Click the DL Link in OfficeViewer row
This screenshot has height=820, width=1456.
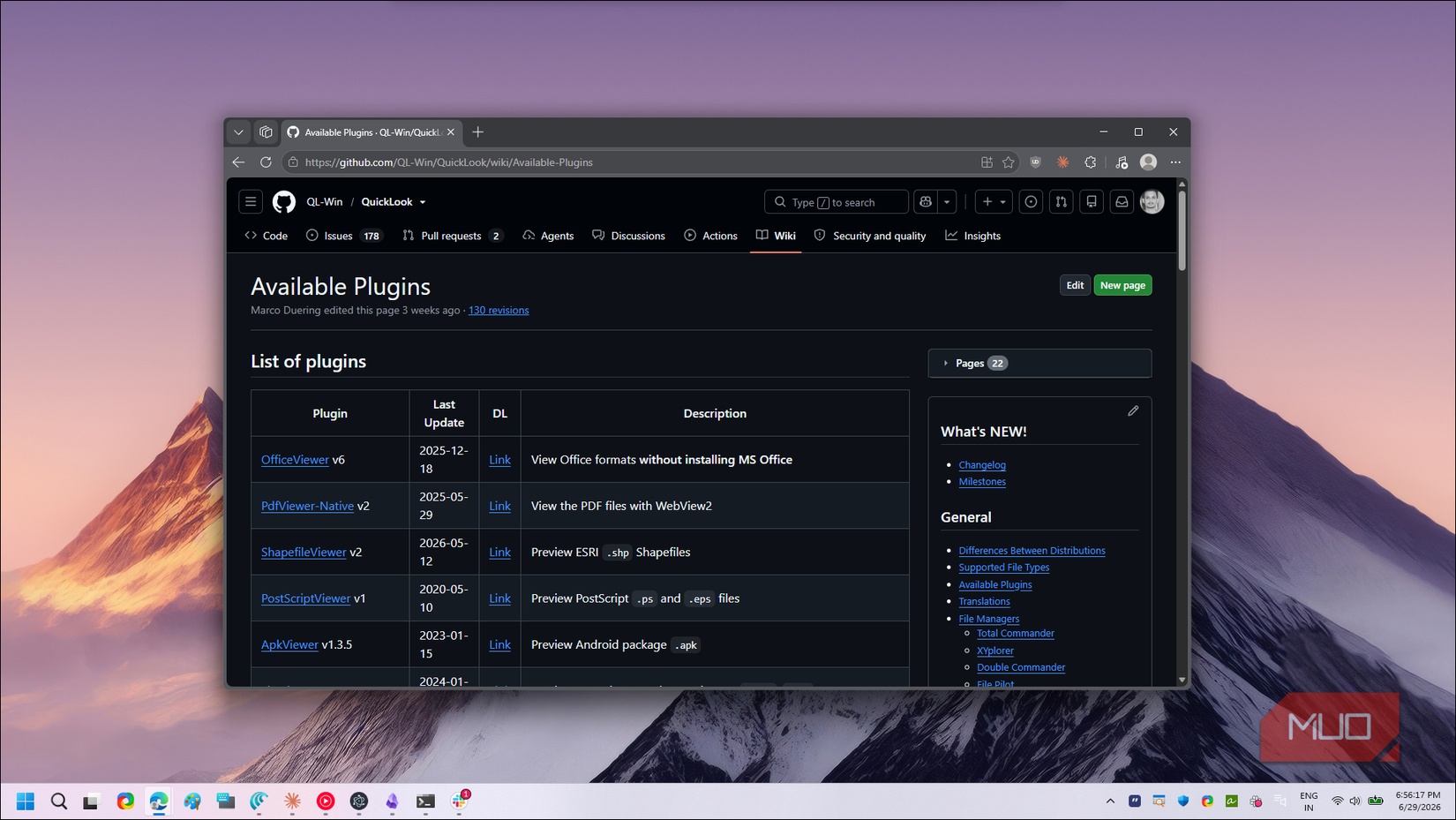tap(499, 460)
